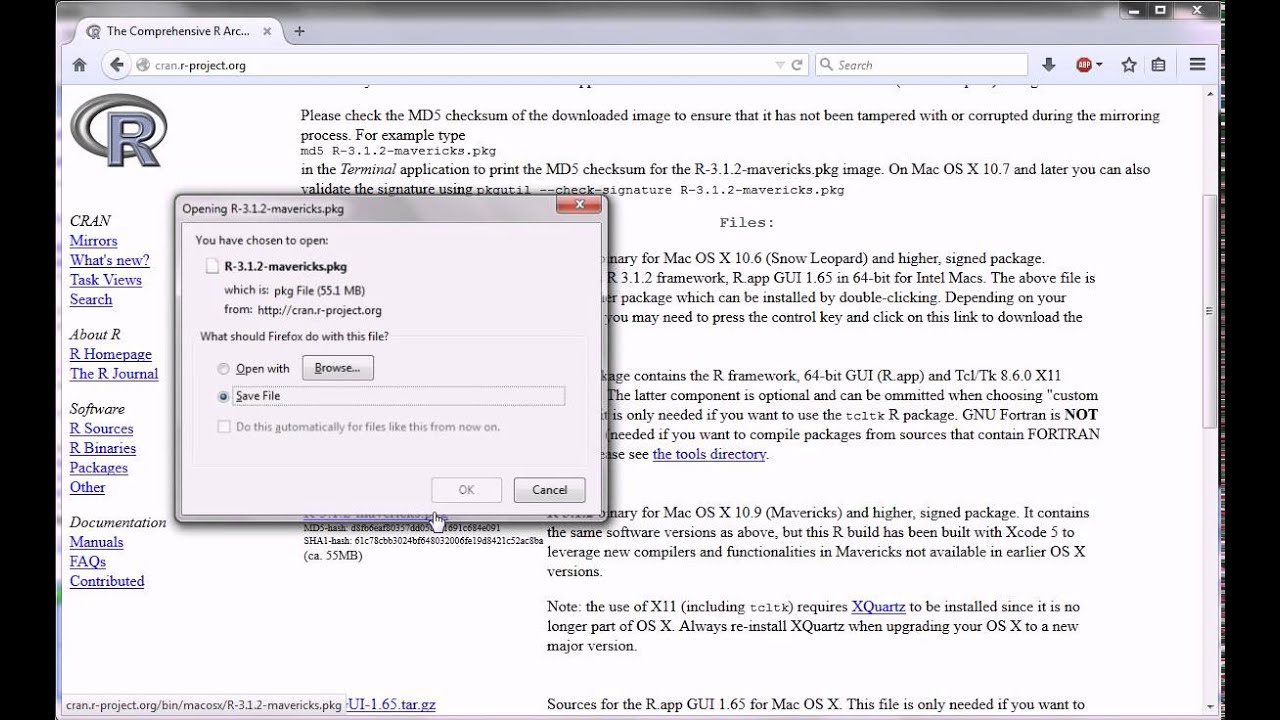Bookmark this page with the star icon
Screen dimensions: 1280x720
point(1129,65)
